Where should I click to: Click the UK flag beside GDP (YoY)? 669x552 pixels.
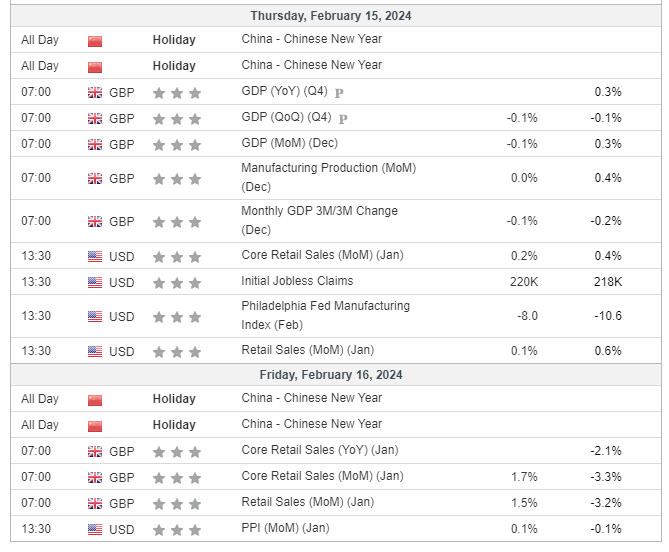95,92
